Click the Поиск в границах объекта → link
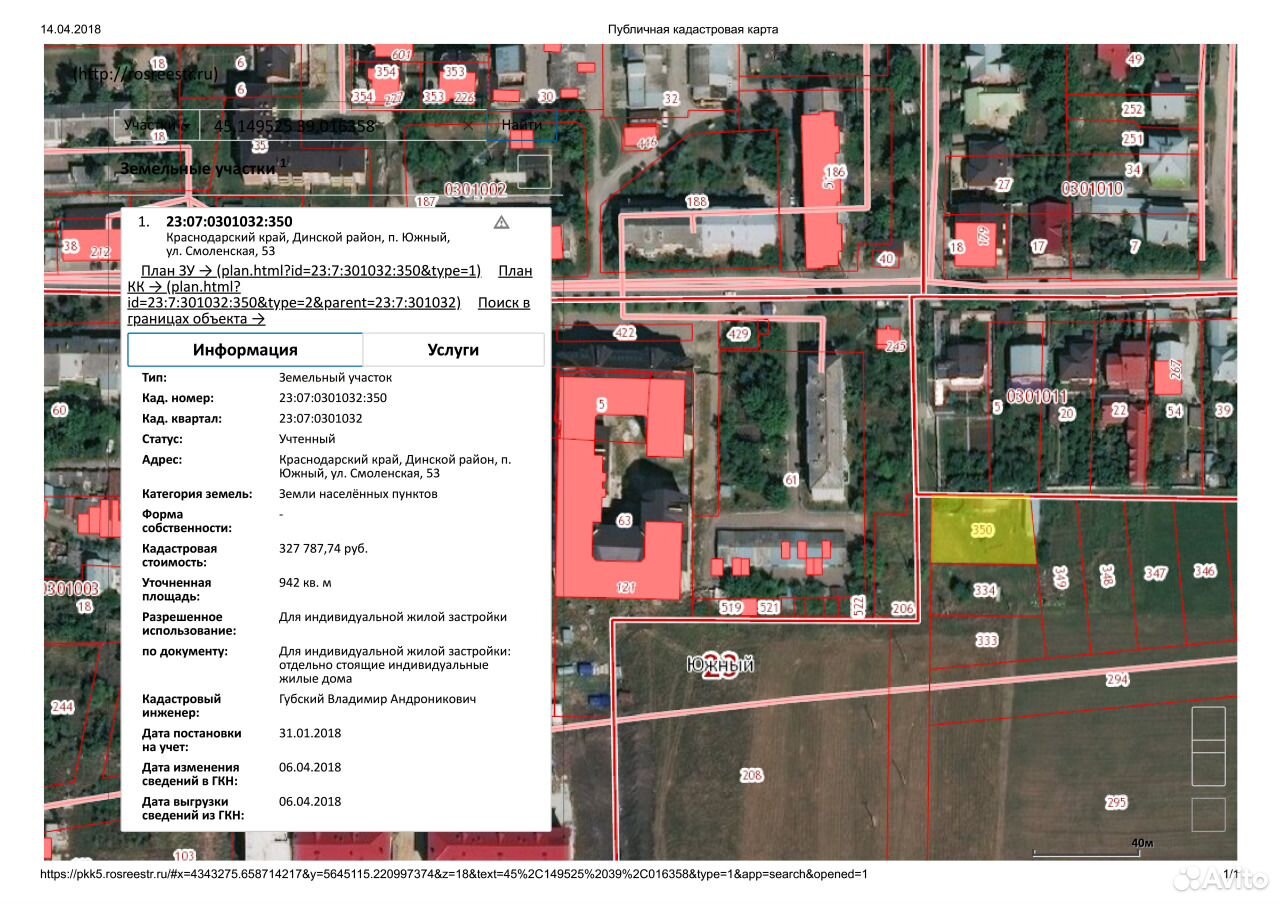Viewport: 1280px width, 904px height. pos(328,311)
